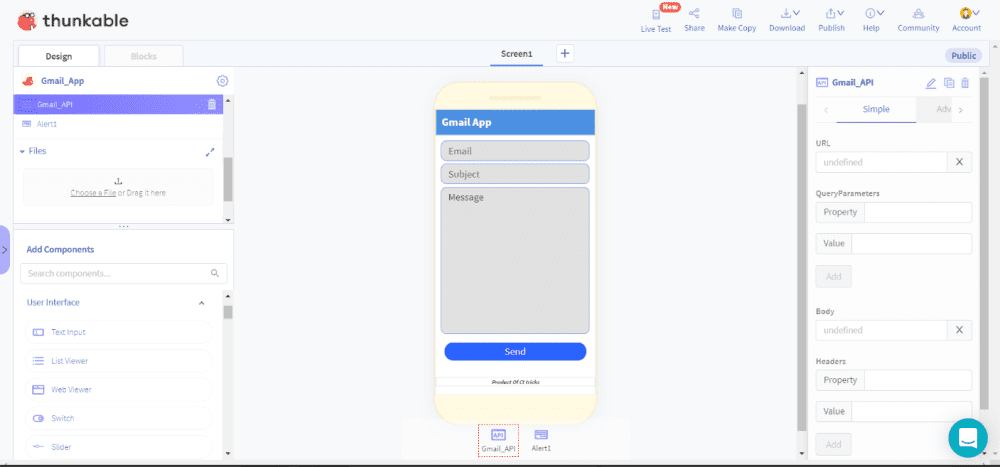Open the chat support bubble
1000x467 pixels.
tap(967, 438)
